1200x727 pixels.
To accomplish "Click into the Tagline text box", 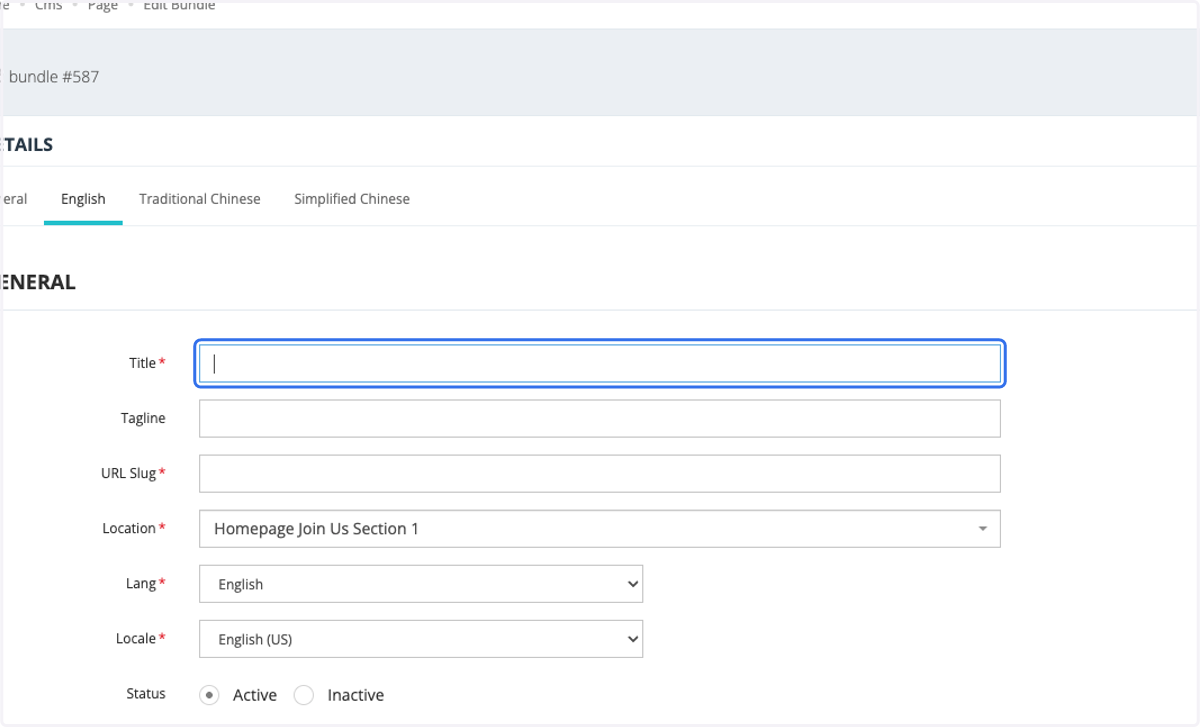I will (600, 419).
